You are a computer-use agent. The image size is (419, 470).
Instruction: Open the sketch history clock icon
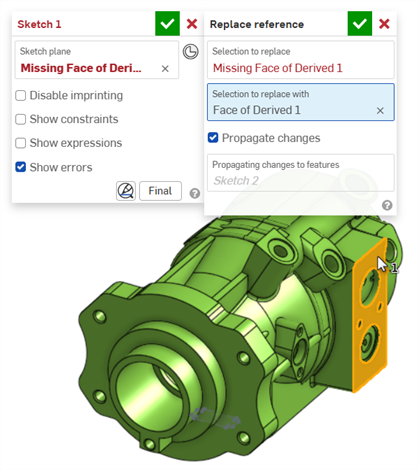pyautogui.click(x=191, y=52)
